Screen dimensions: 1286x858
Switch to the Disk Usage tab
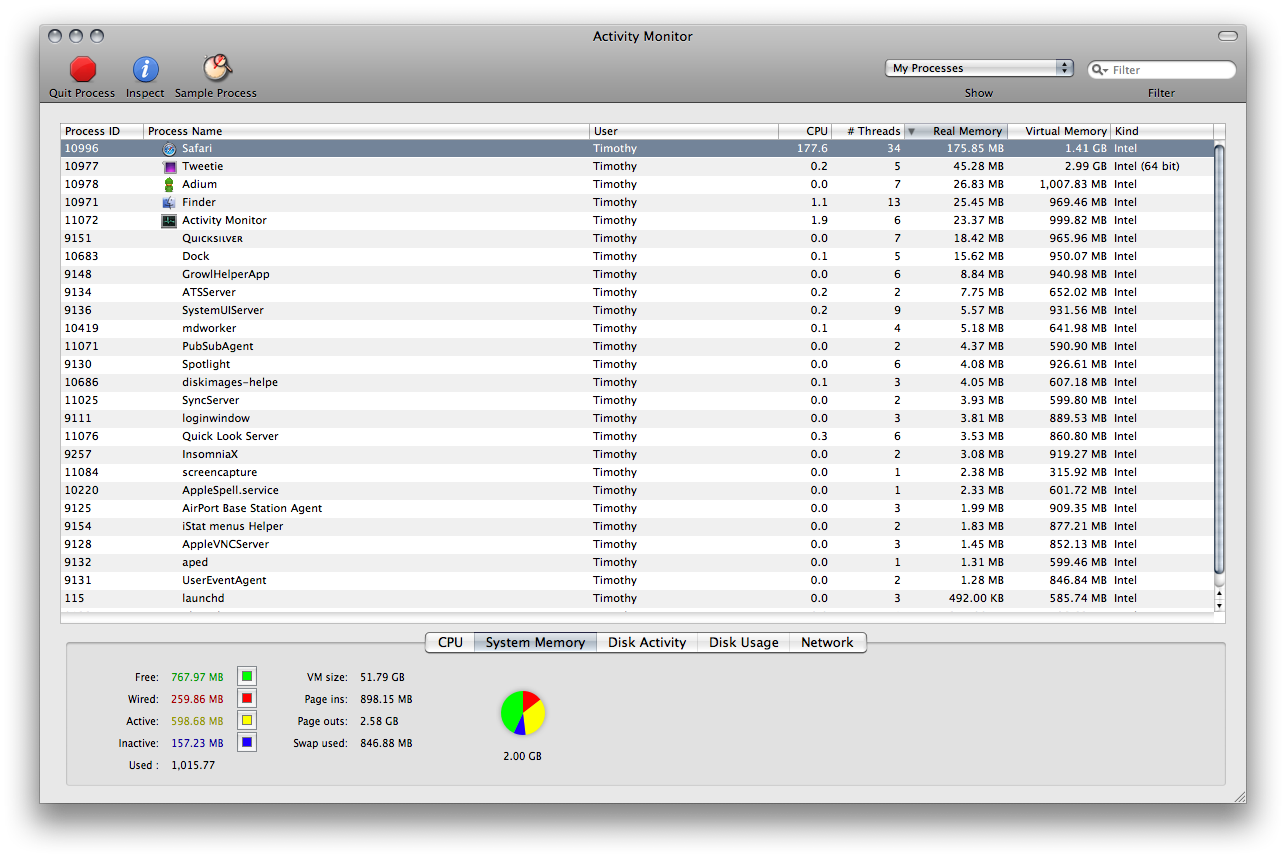click(744, 642)
